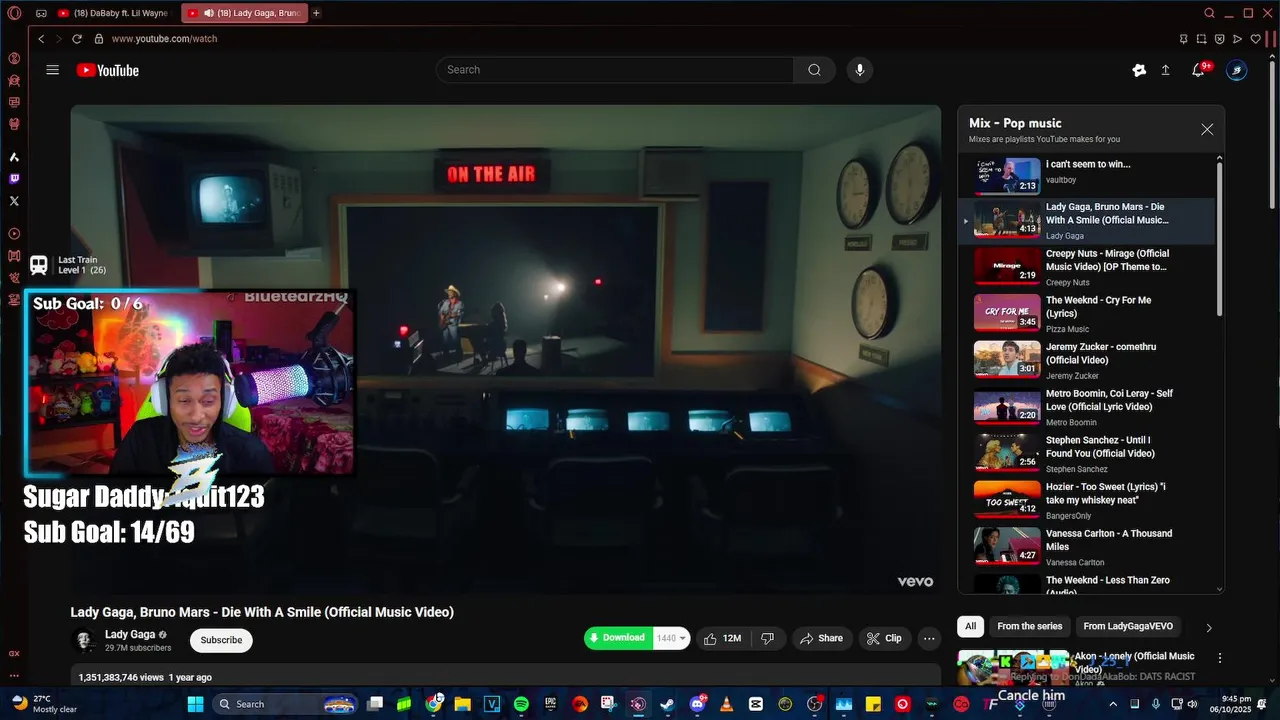
Task: Click the pinboard pin icon in toolbar
Action: pos(1184,39)
